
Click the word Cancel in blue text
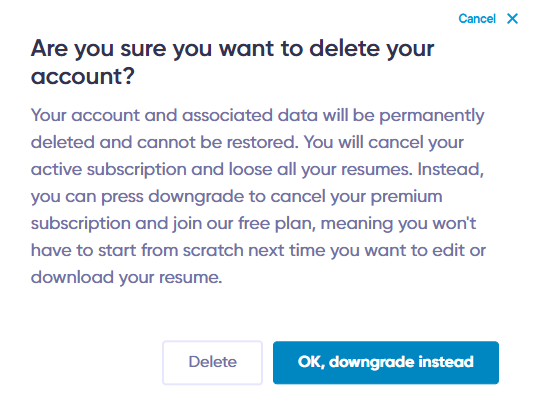pos(477,18)
